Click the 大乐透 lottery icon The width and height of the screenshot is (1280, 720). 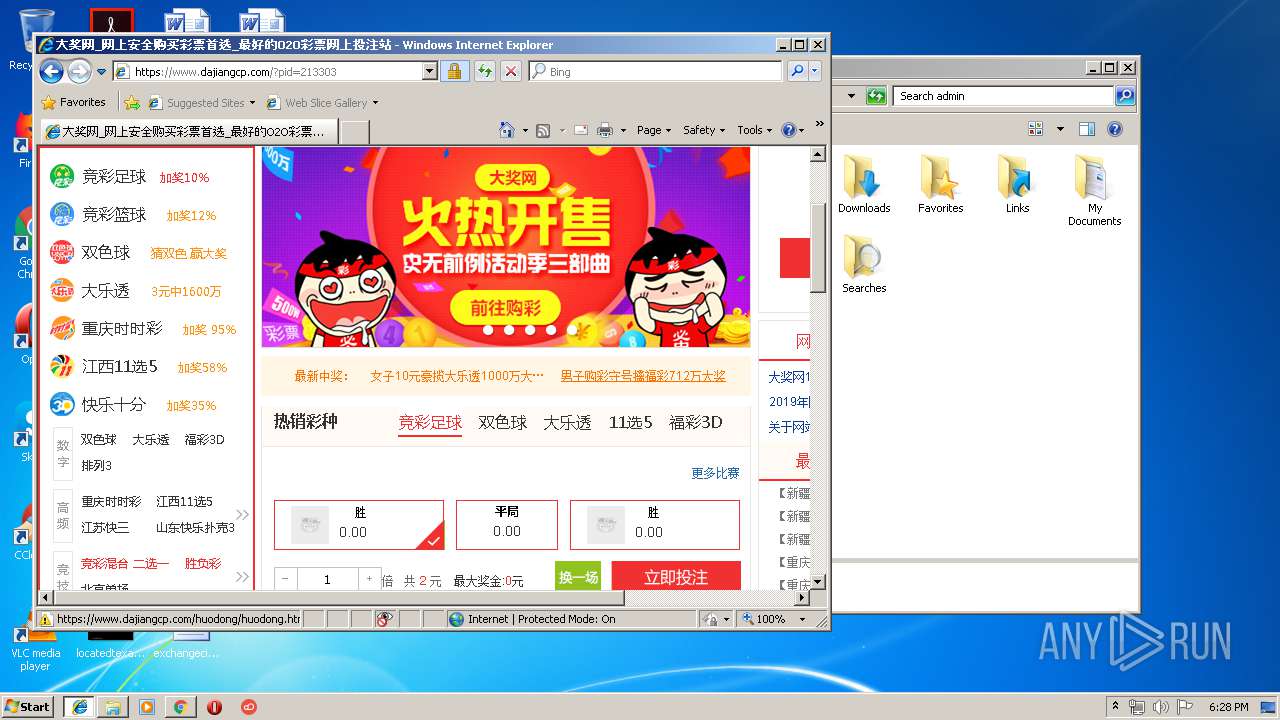click(62, 290)
